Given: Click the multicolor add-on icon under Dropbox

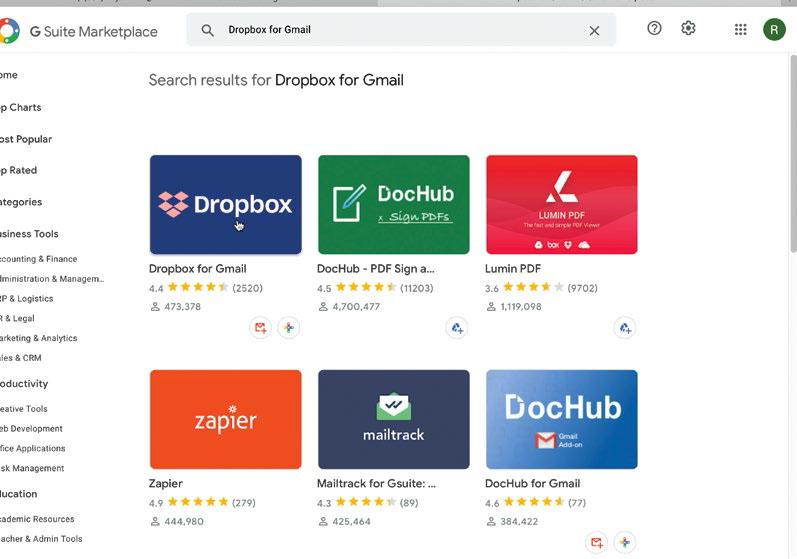Looking at the screenshot, I should coord(289,328).
